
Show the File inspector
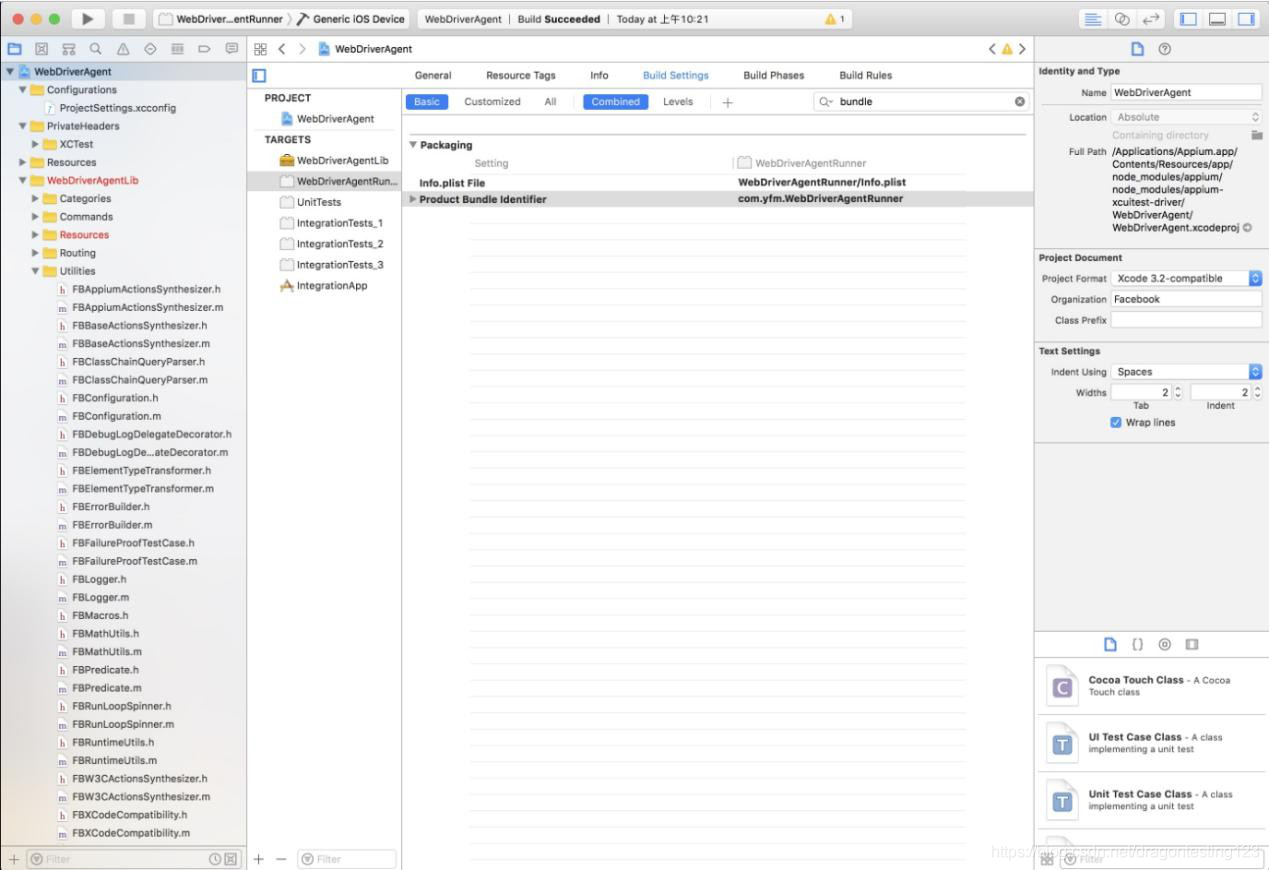1137,49
